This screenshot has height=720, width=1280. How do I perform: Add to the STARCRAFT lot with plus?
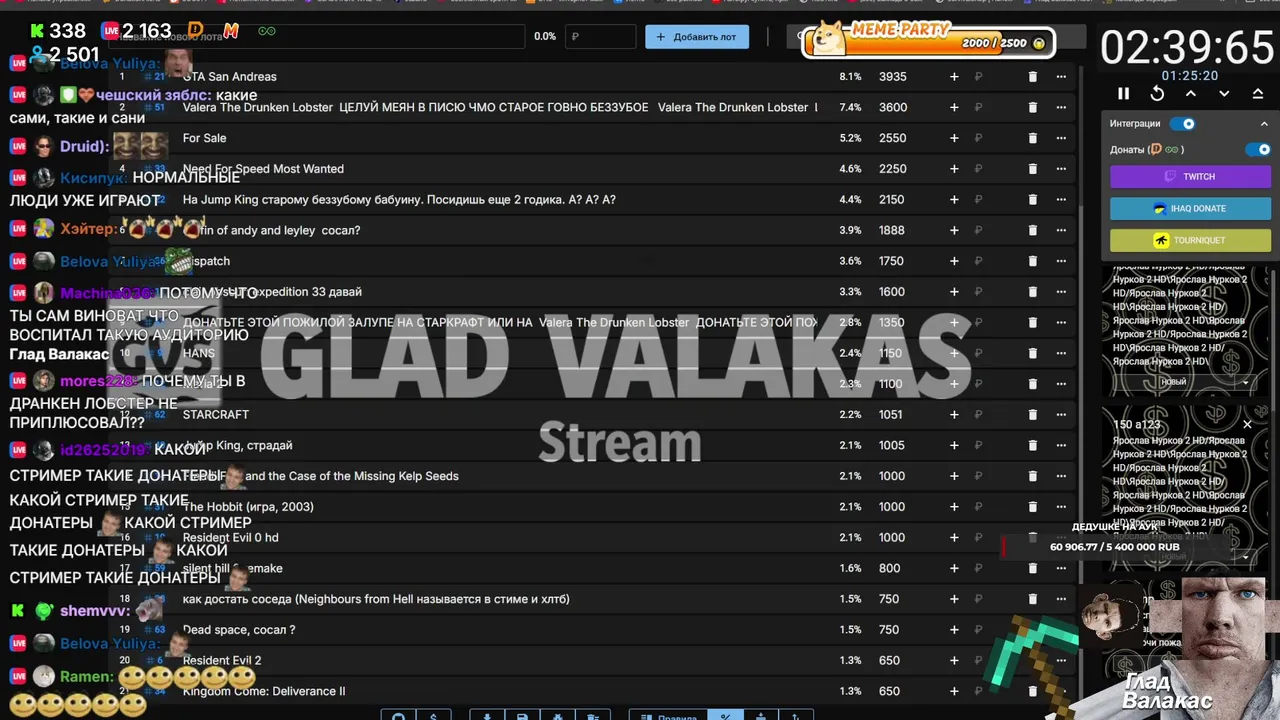point(954,414)
